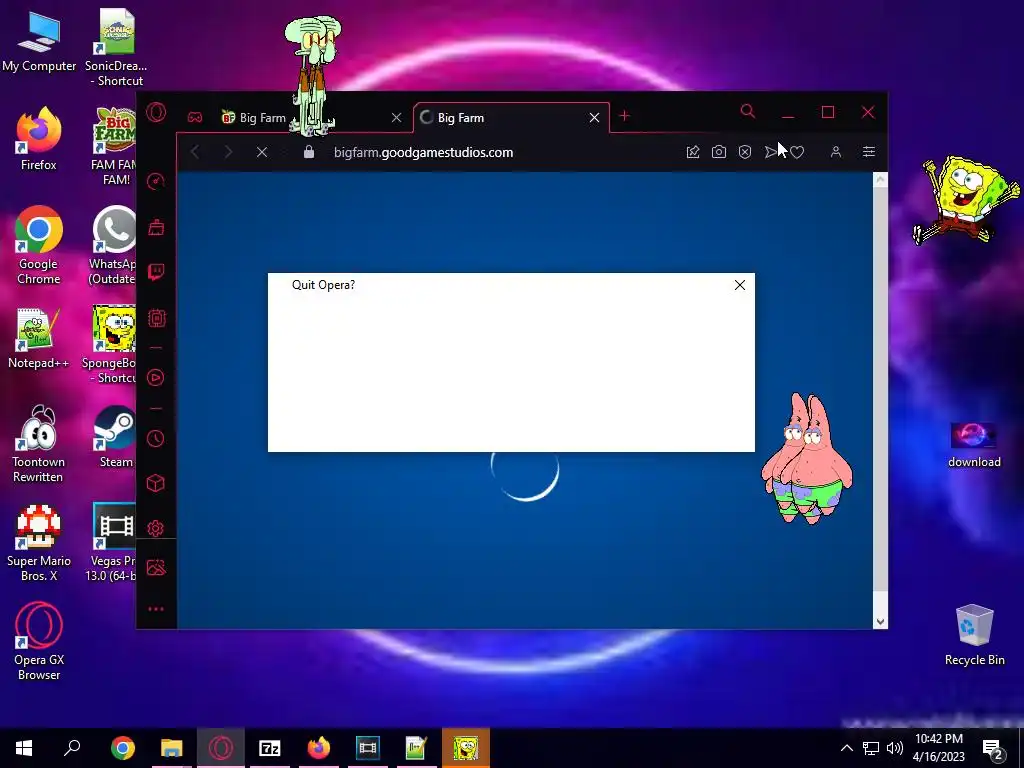
Task: Open 7-Zip from the taskbar
Action: (270, 748)
